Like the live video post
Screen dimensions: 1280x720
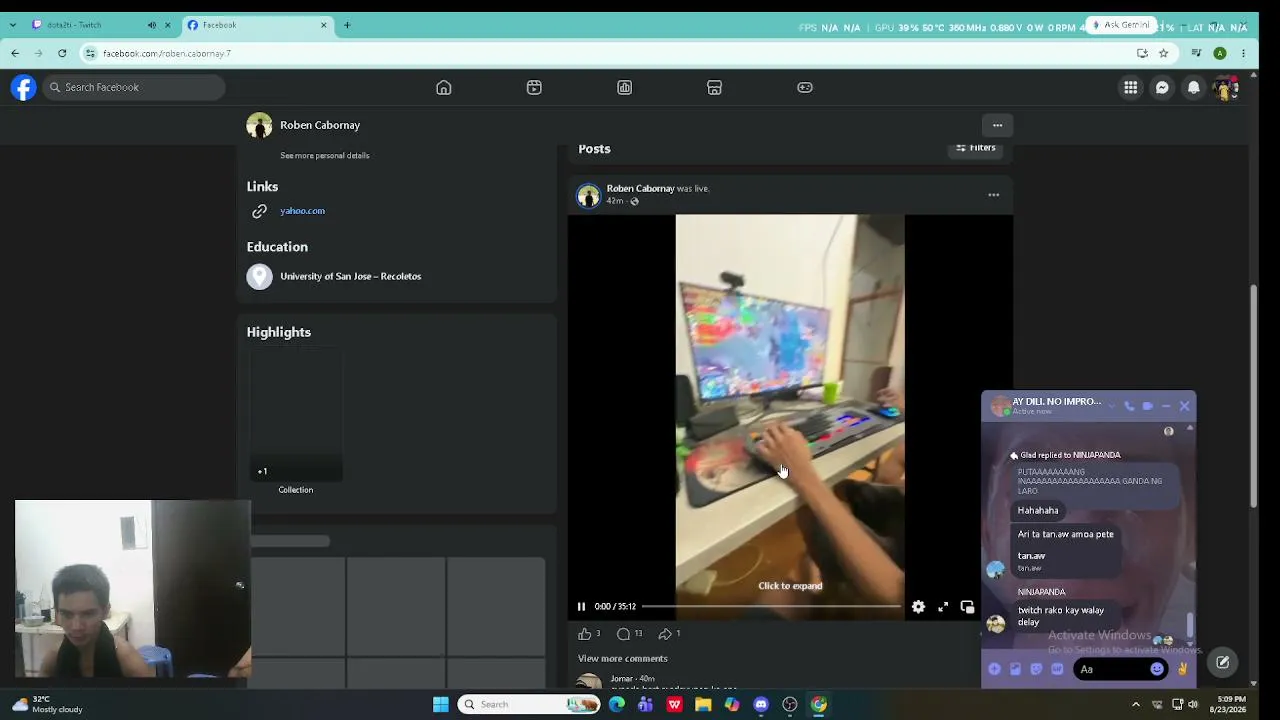click(x=585, y=634)
